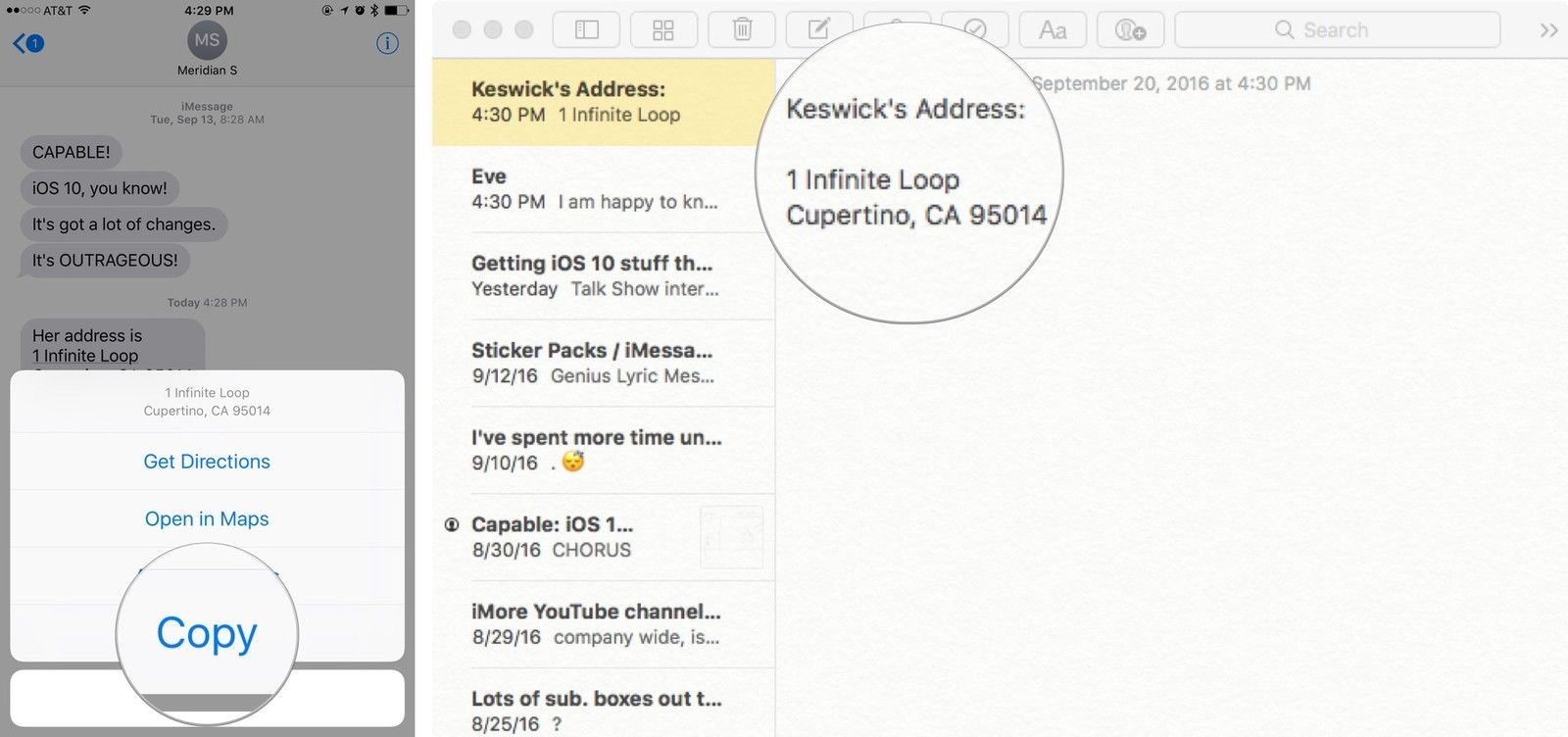Click Cupertino, CA 95014 in note body

pyautogui.click(x=916, y=216)
